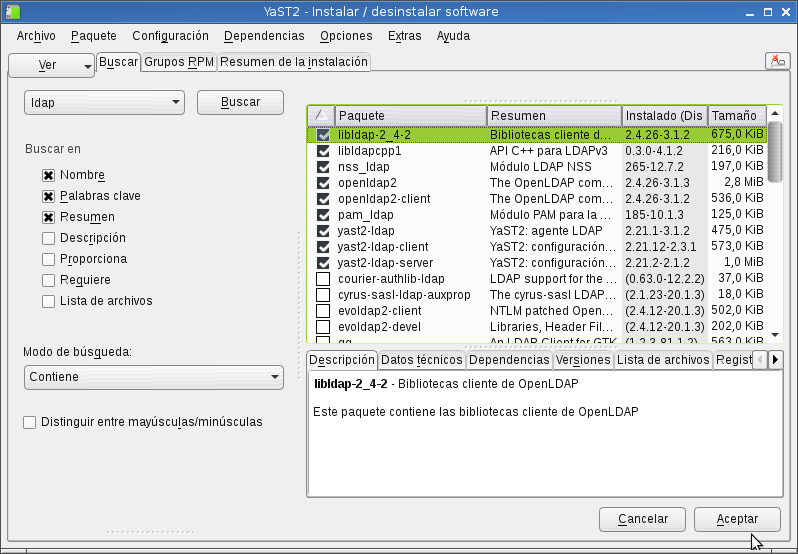Screen dimensions: 798x554
Task: Open the Archivo menu
Action: (36, 36)
